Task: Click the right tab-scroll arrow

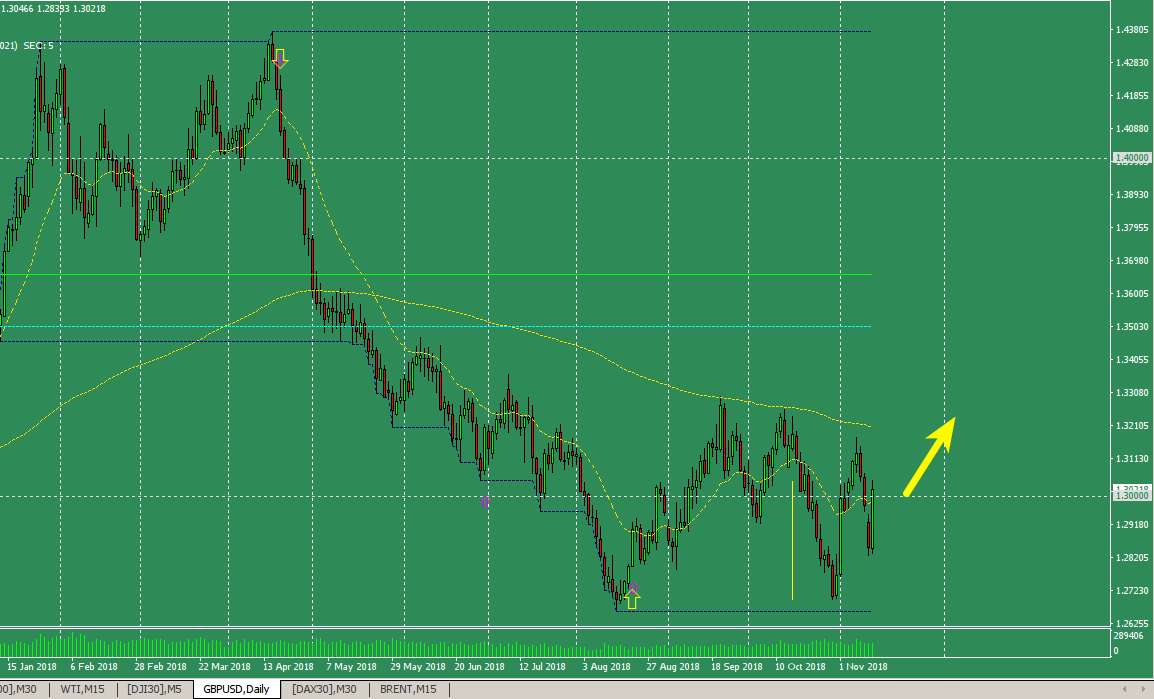Action: pyautogui.click(x=1143, y=689)
